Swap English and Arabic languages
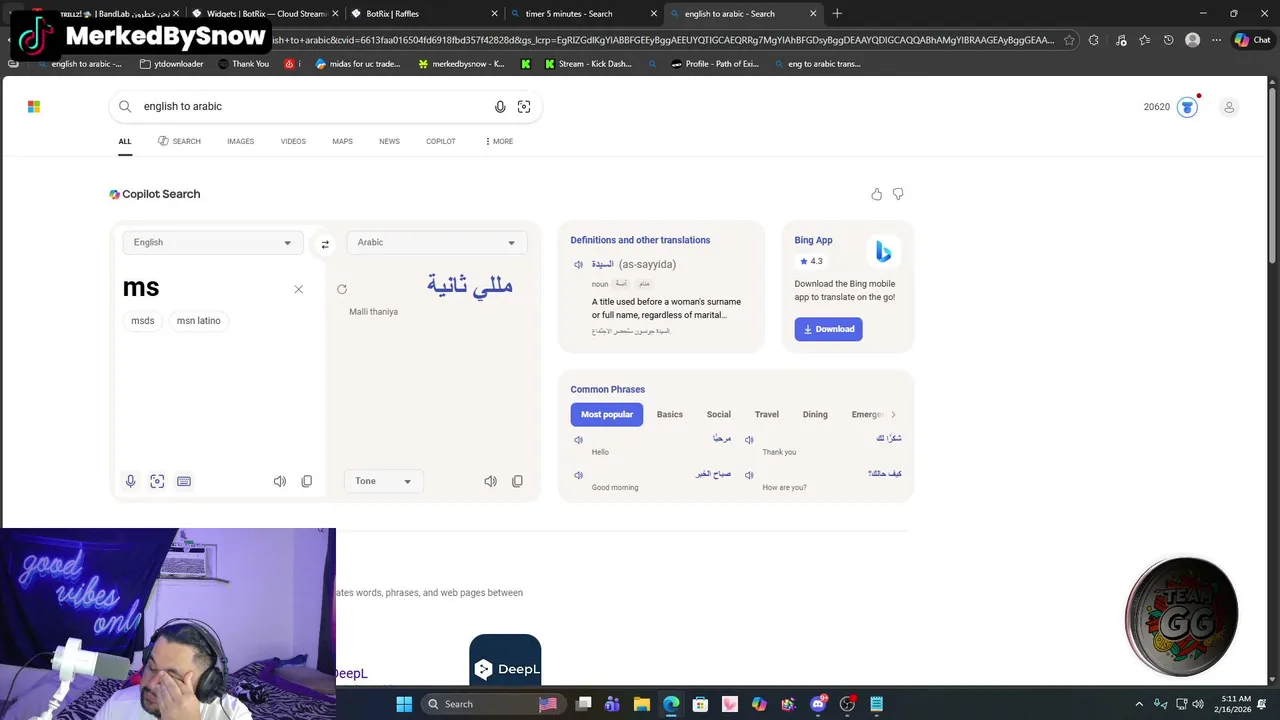 pos(325,244)
